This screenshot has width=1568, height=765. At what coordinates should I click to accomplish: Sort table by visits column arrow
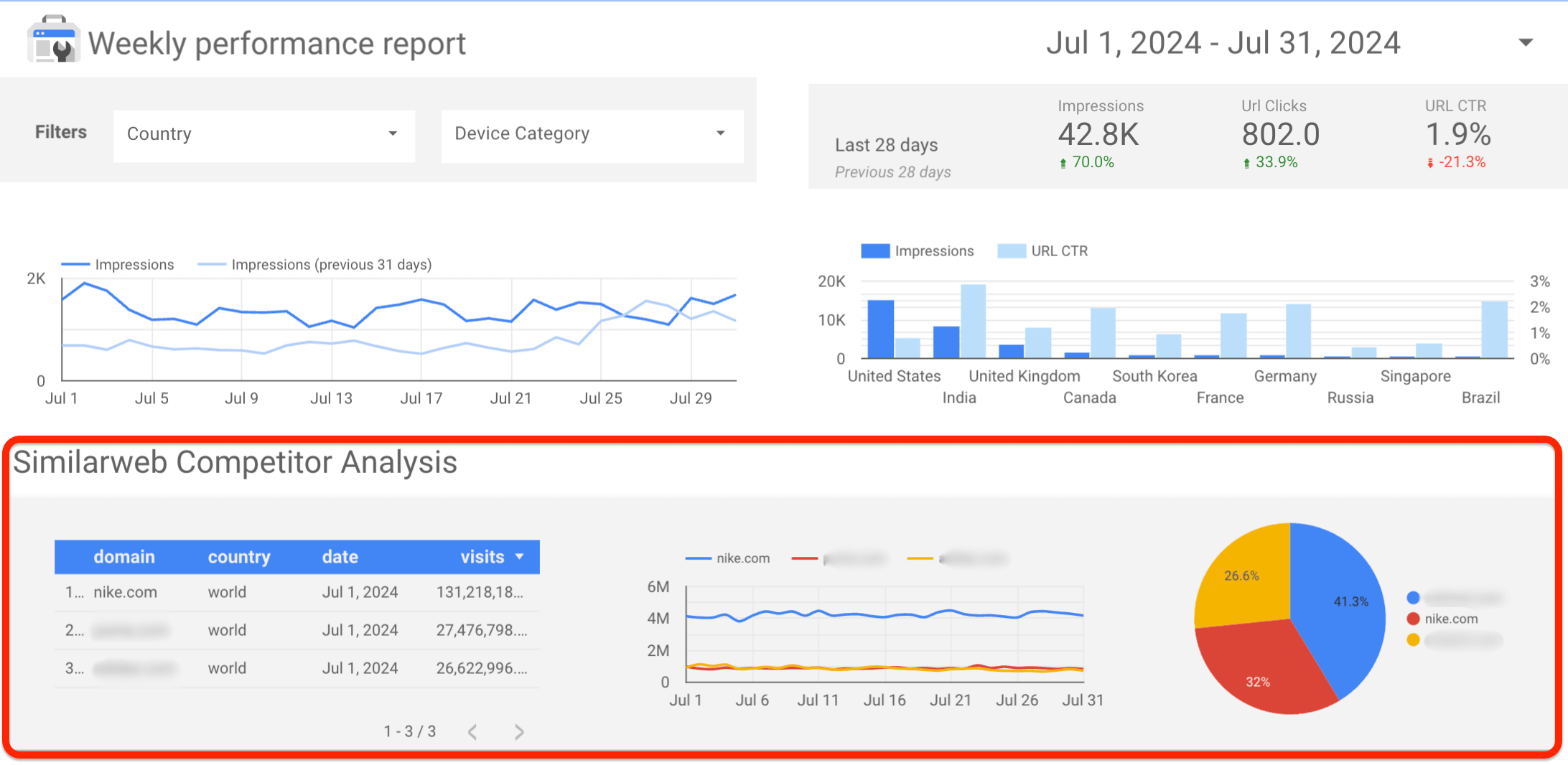pyautogui.click(x=520, y=556)
